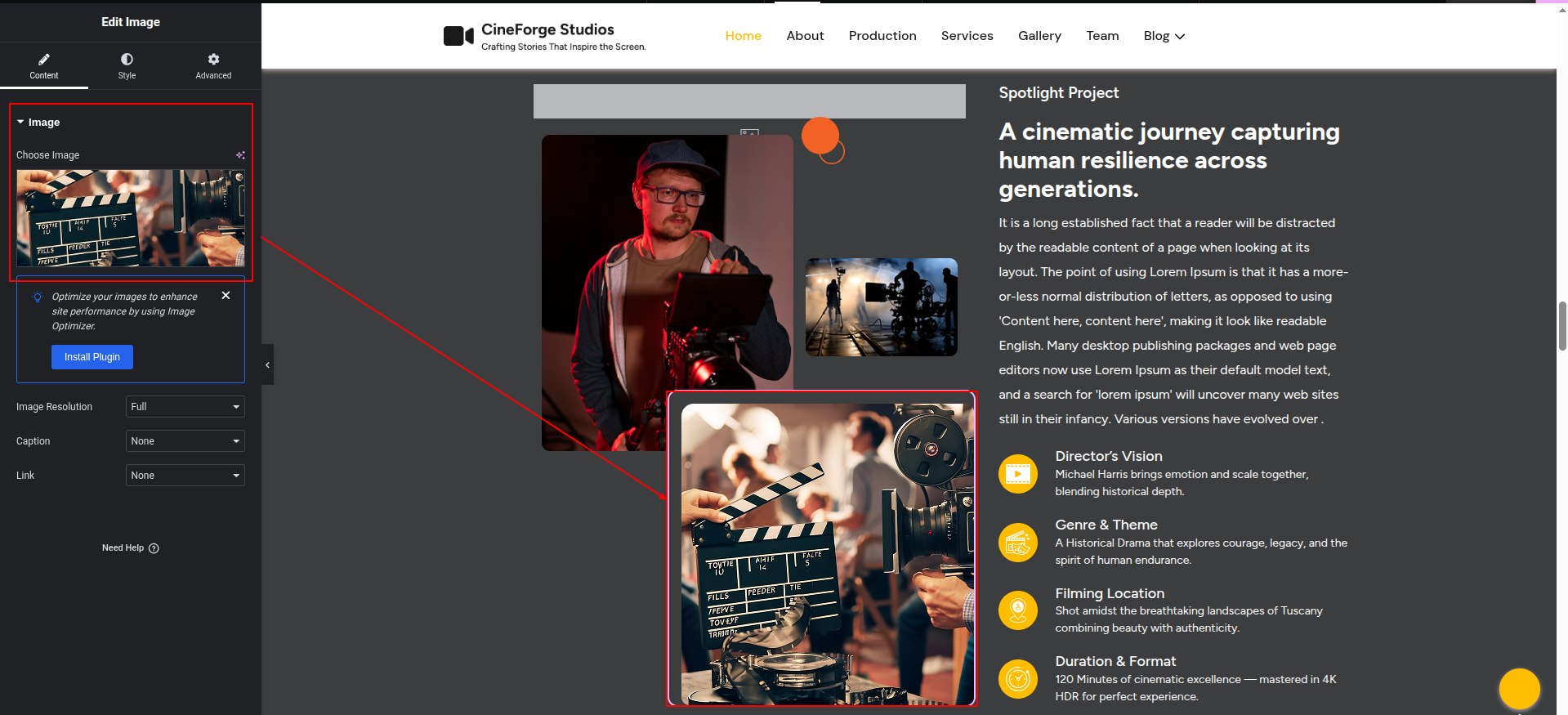Click the Duration & Format clock icon
This screenshot has height=715, width=1568.
pos(1018,679)
